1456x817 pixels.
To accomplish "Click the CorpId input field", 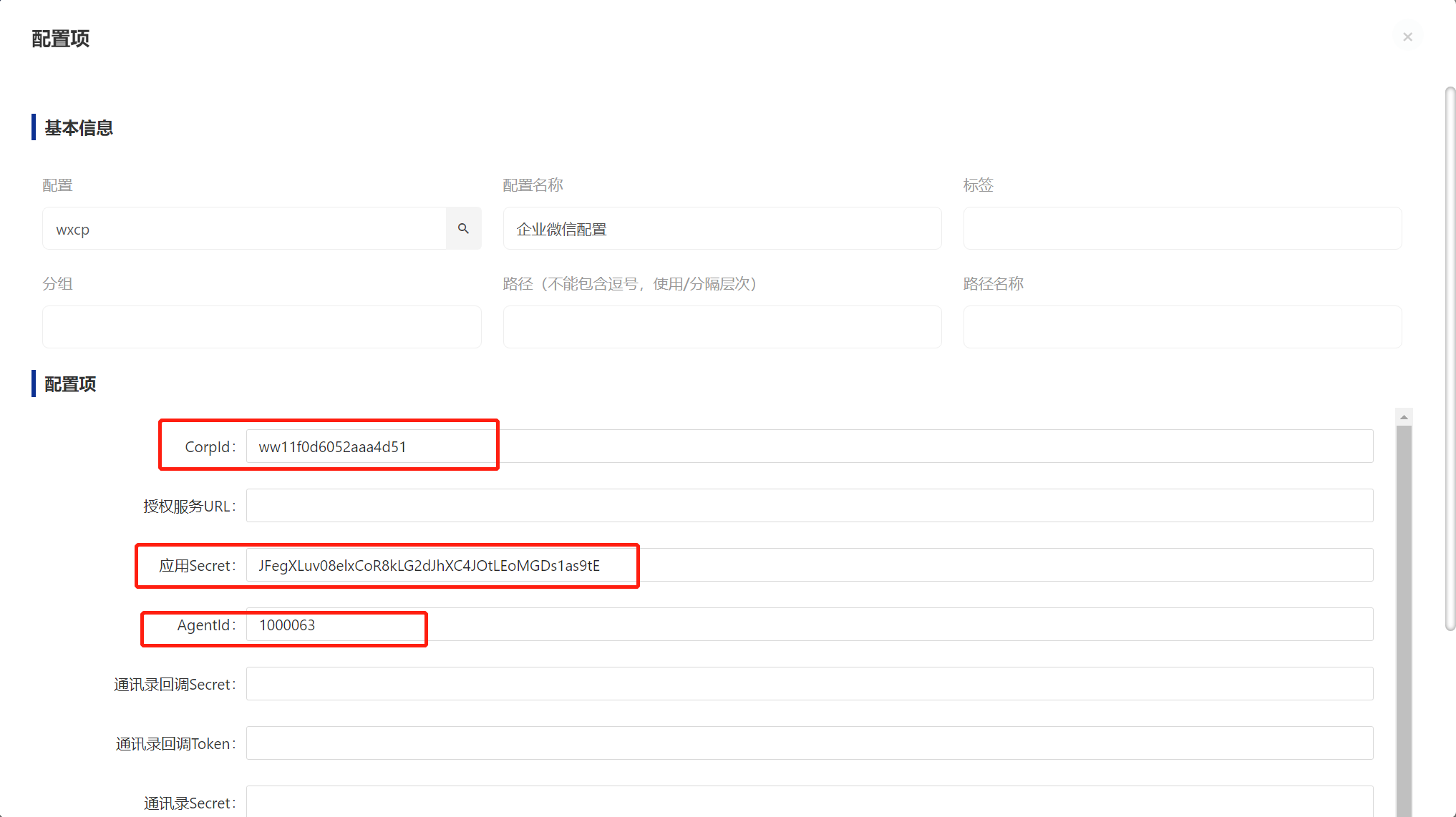I will (x=809, y=446).
